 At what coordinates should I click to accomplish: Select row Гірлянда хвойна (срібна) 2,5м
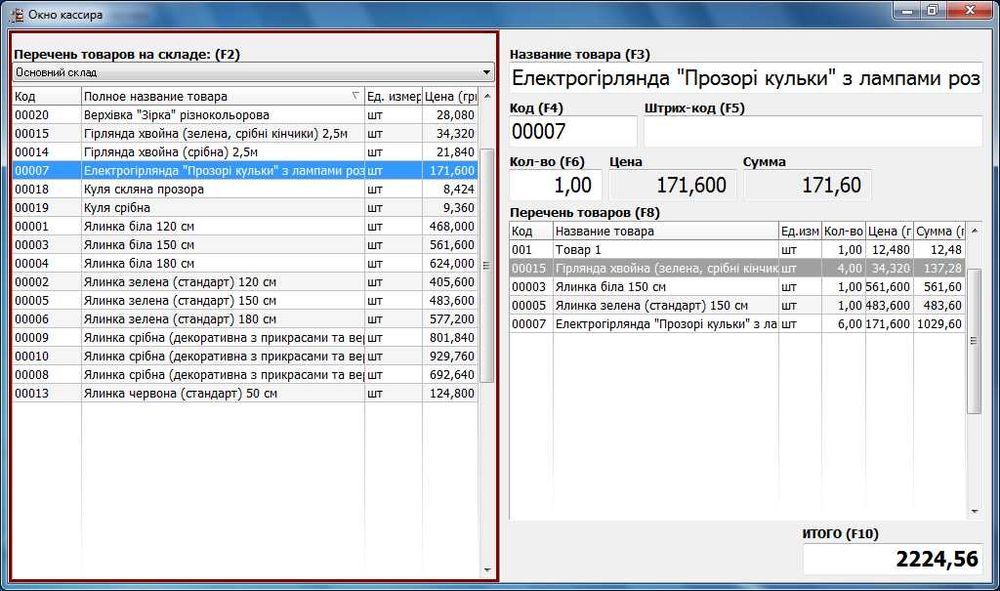[245, 152]
